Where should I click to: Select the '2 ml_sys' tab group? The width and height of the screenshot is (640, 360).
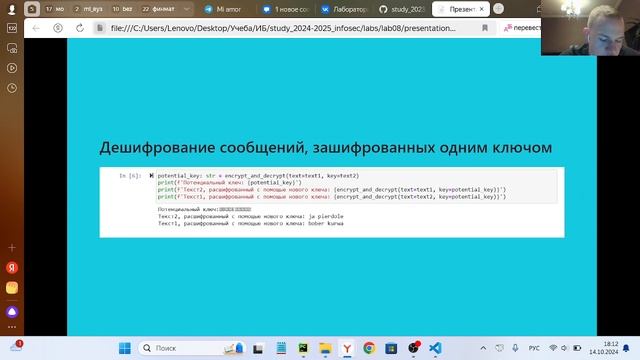[x=88, y=9]
